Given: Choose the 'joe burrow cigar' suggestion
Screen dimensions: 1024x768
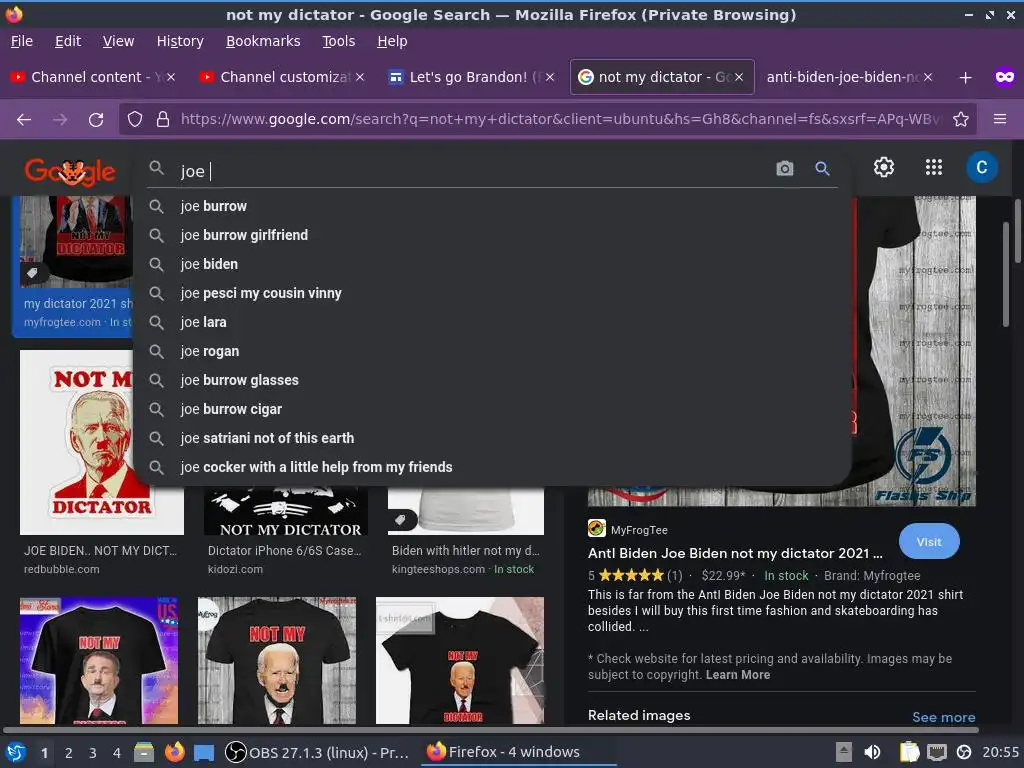Looking at the screenshot, I should click(493, 409).
